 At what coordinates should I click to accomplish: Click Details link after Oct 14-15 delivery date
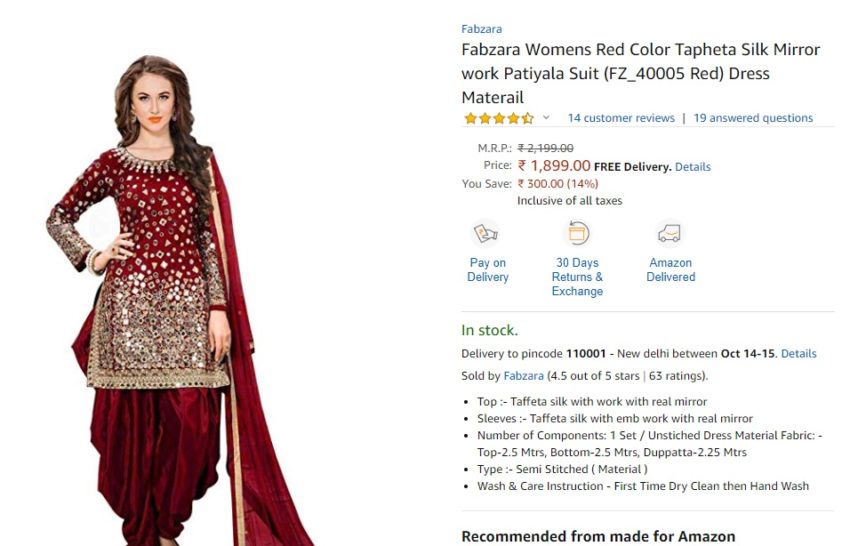coord(799,354)
